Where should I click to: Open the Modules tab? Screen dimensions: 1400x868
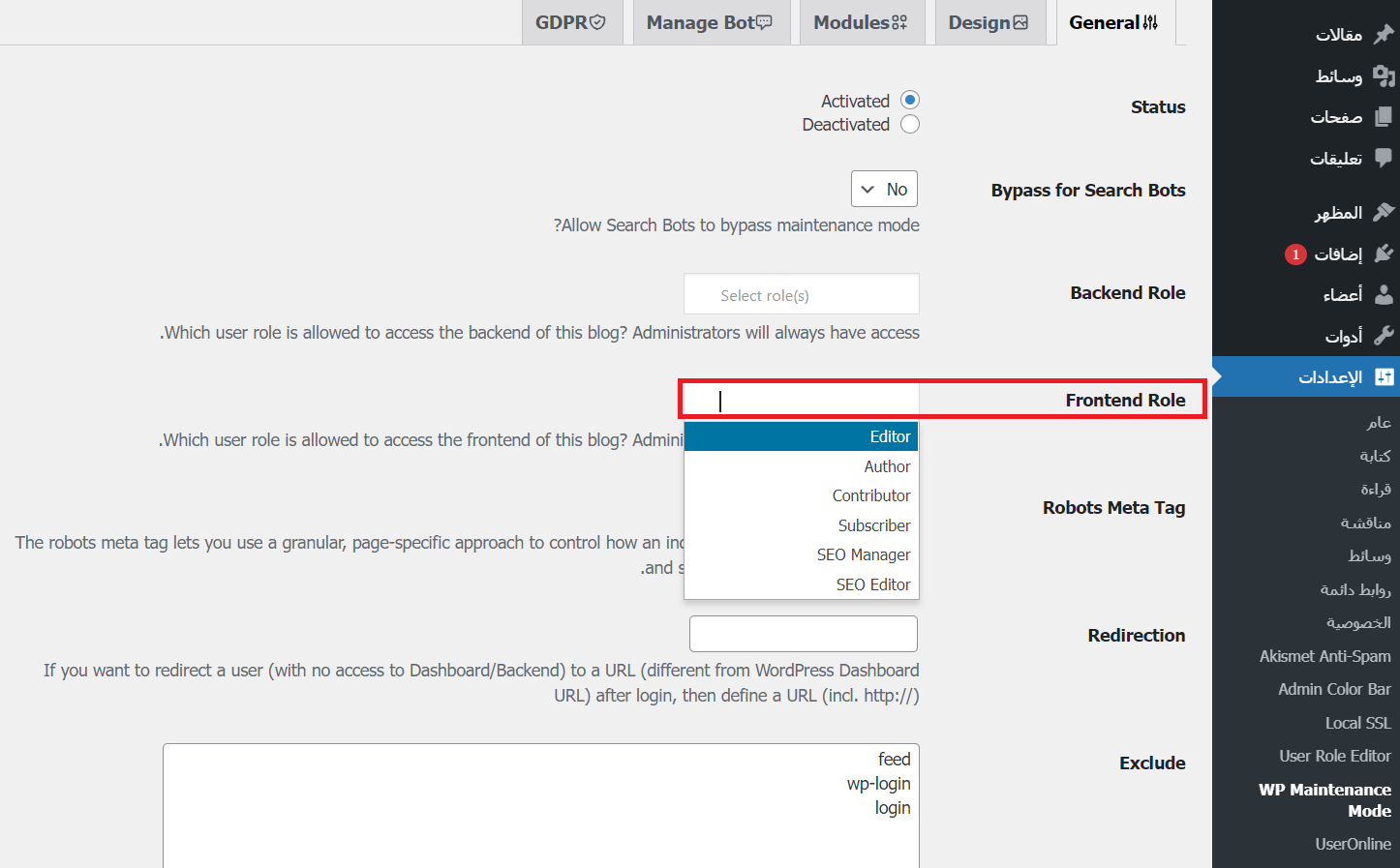pyautogui.click(x=861, y=22)
